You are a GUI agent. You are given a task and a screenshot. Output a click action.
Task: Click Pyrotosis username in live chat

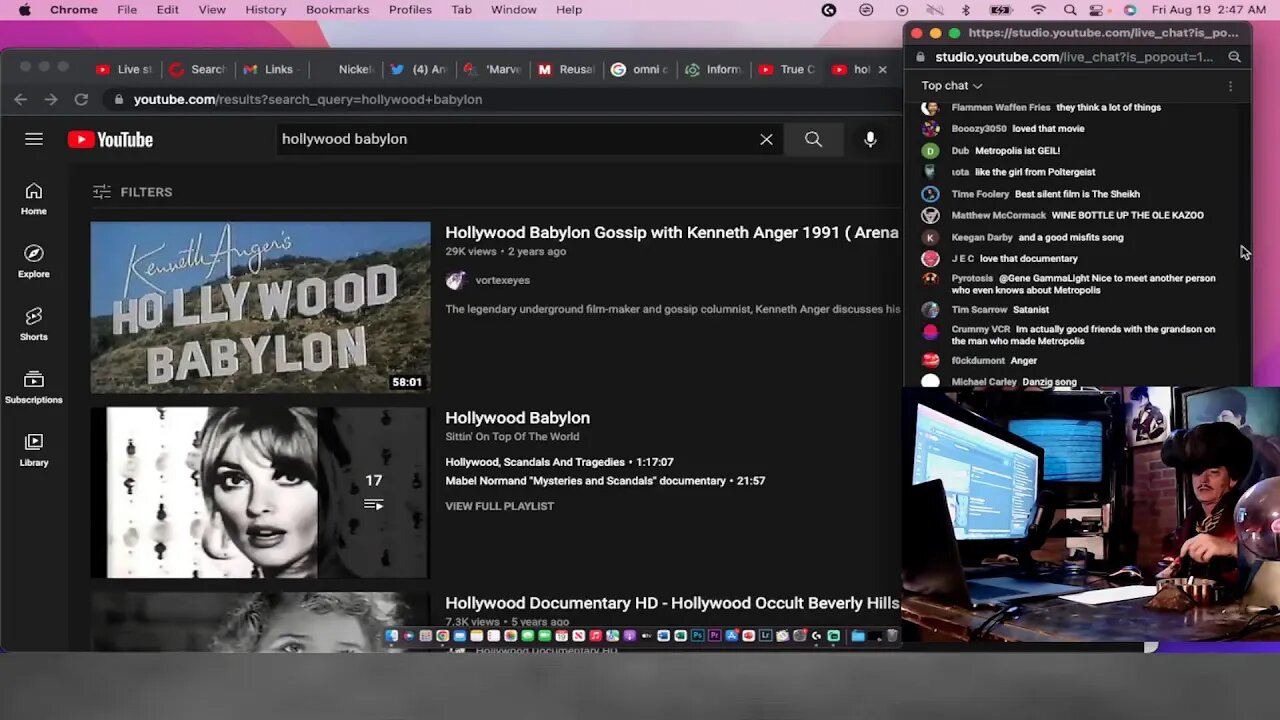click(972, 279)
